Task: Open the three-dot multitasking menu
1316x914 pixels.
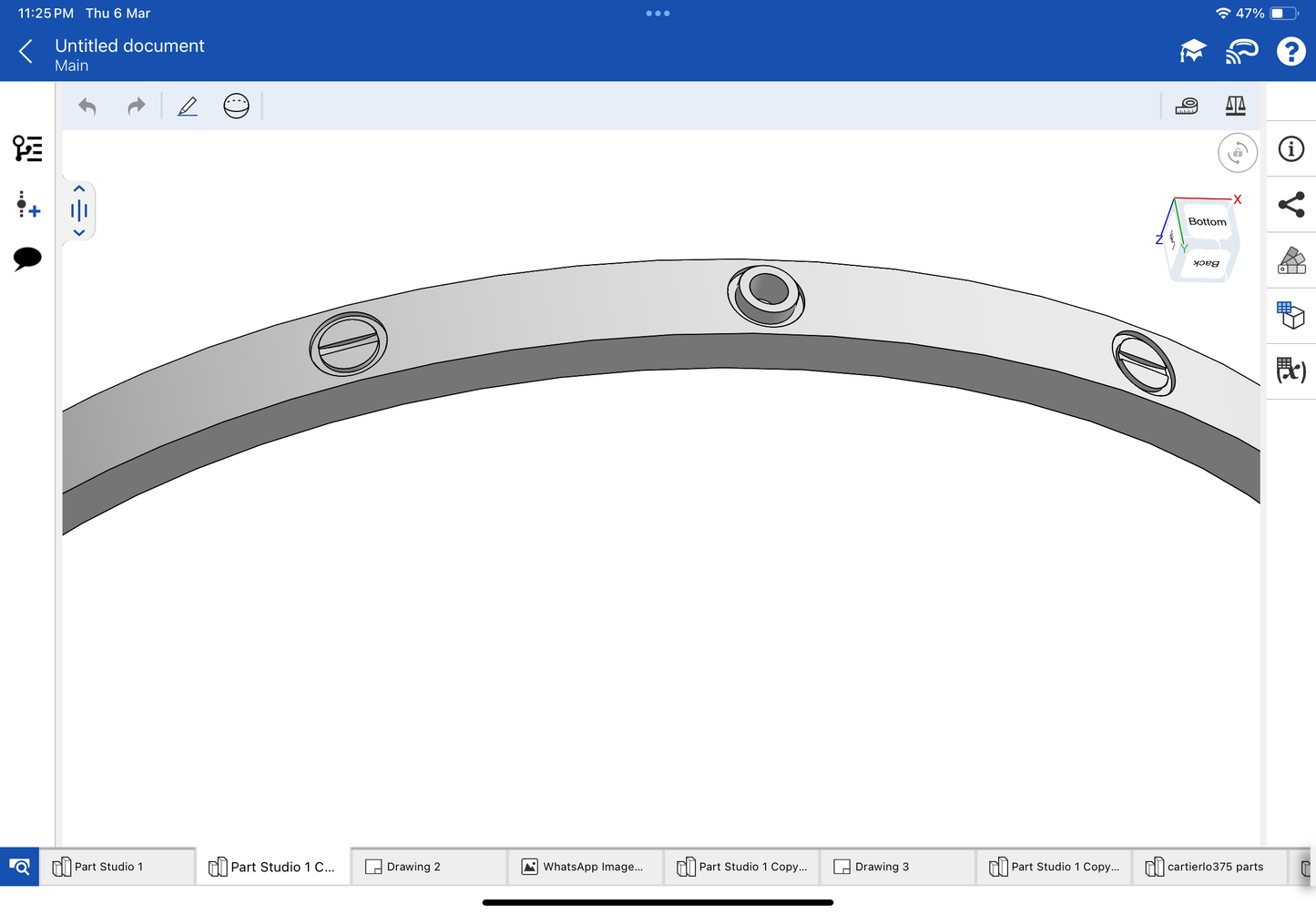Action: (658, 14)
